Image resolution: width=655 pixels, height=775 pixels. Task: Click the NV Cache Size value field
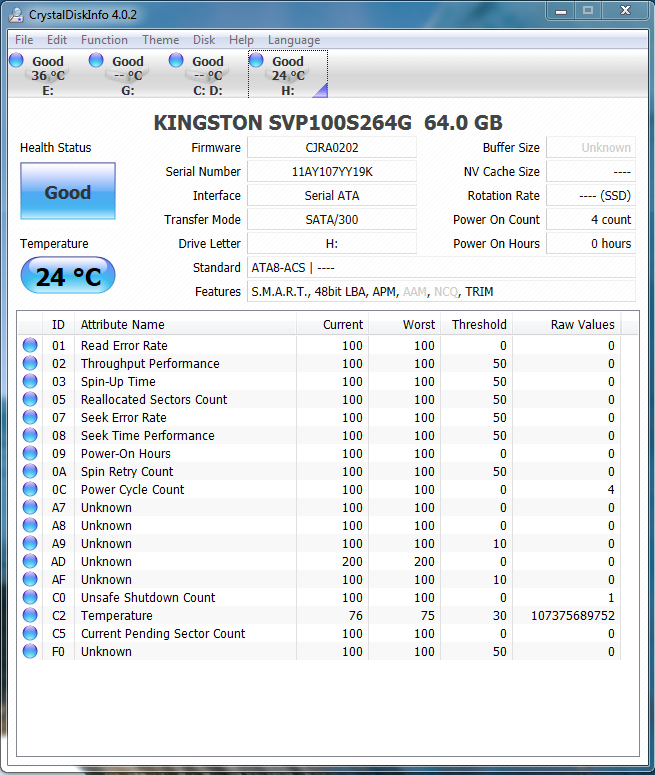591,172
